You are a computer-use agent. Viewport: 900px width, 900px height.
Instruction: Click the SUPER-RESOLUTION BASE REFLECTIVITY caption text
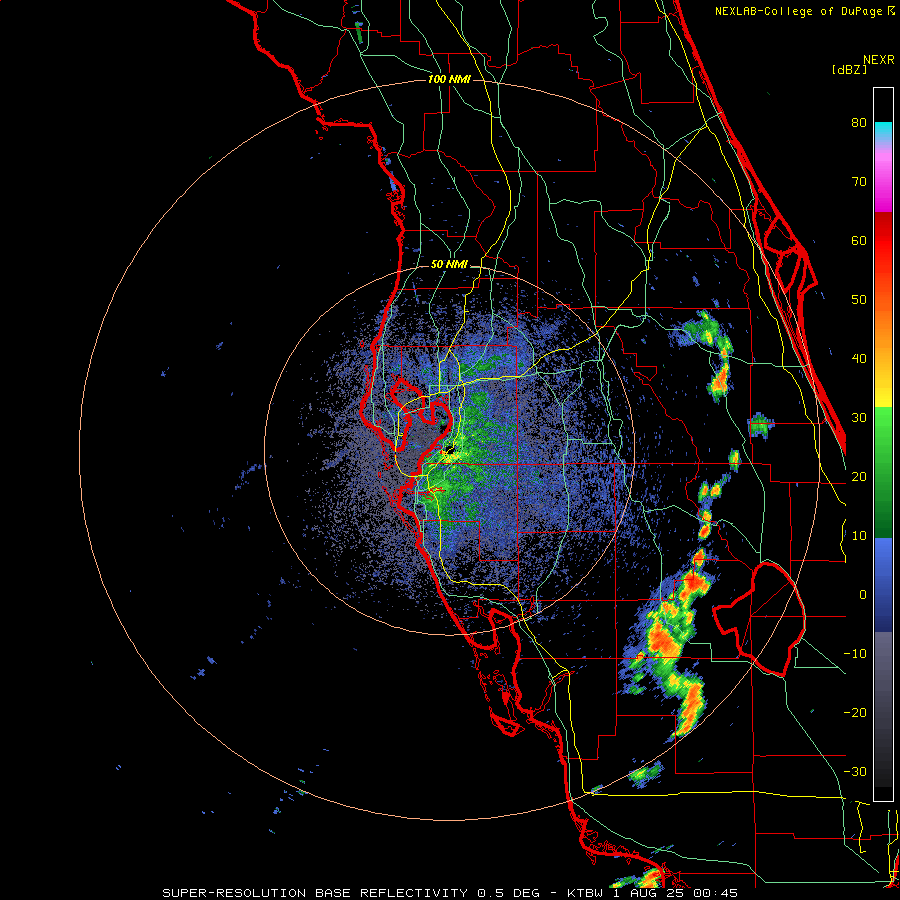coord(314,893)
